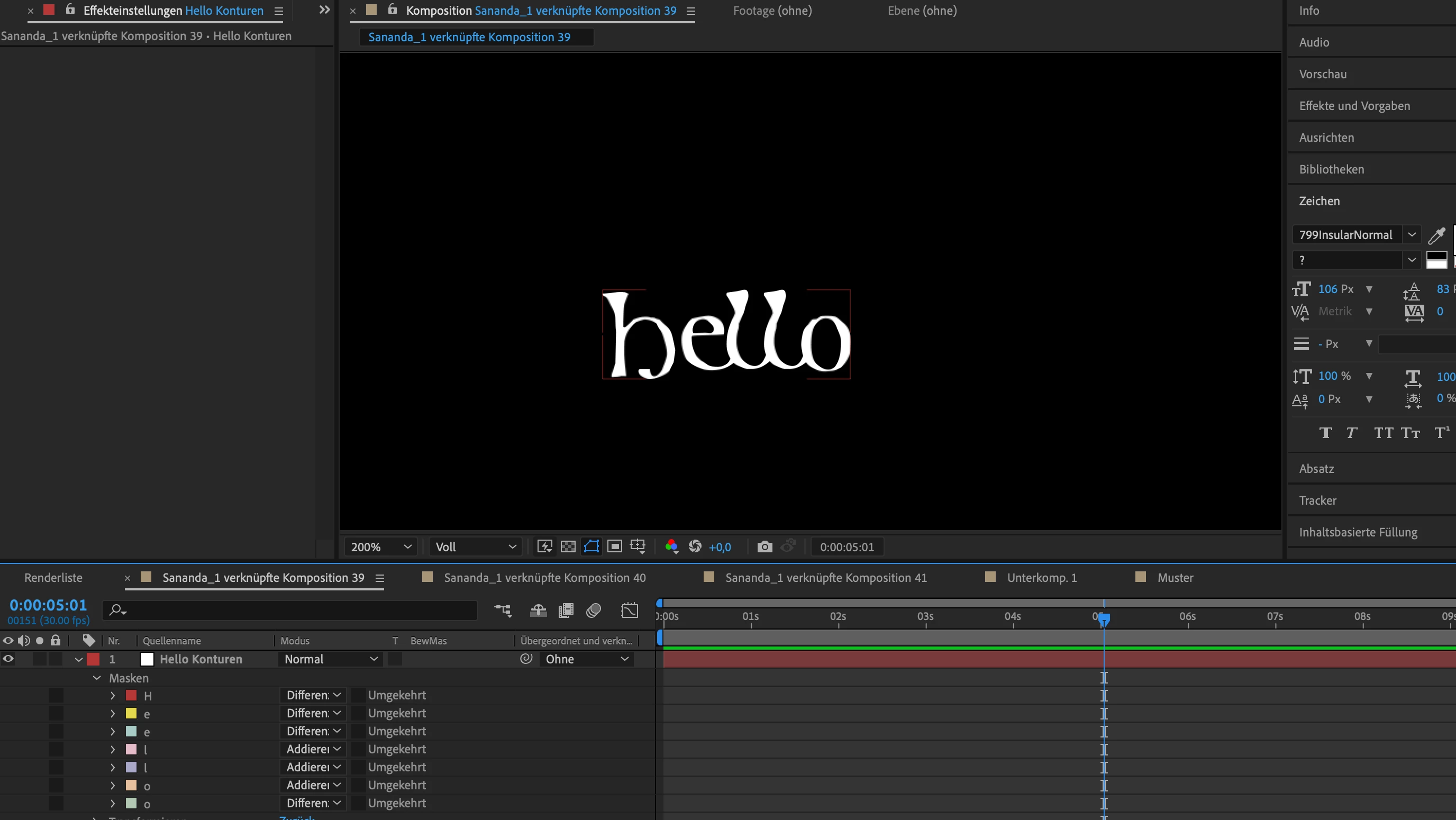Image resolution: width=1456 pixels, height=820 pixels.
Task: Open the Muster timeline tab
Action: (1175, 578)
